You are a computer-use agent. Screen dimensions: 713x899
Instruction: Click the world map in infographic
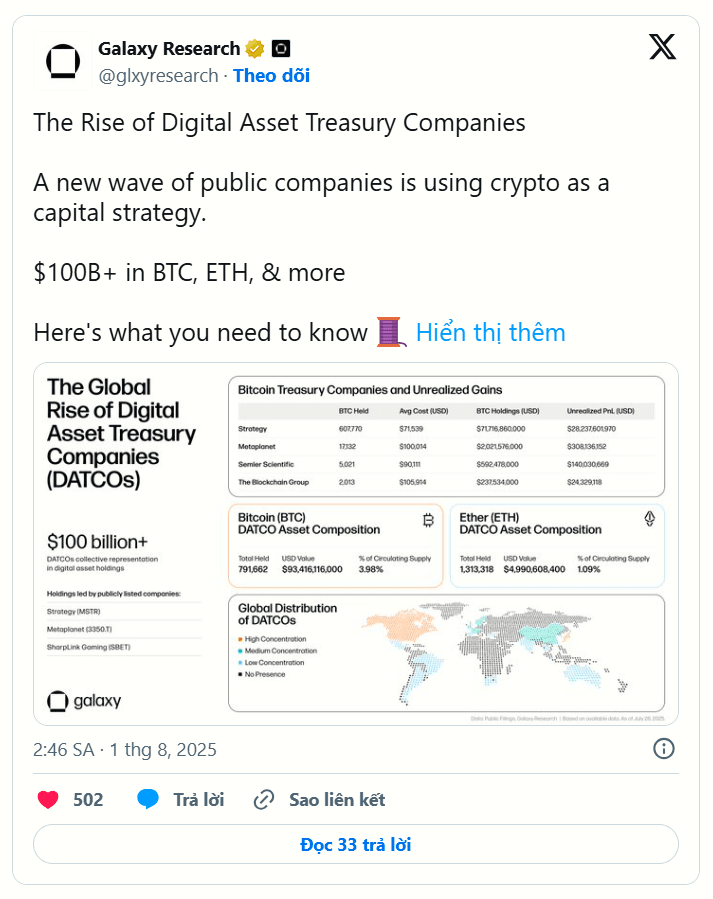click(x=494, y=652)
